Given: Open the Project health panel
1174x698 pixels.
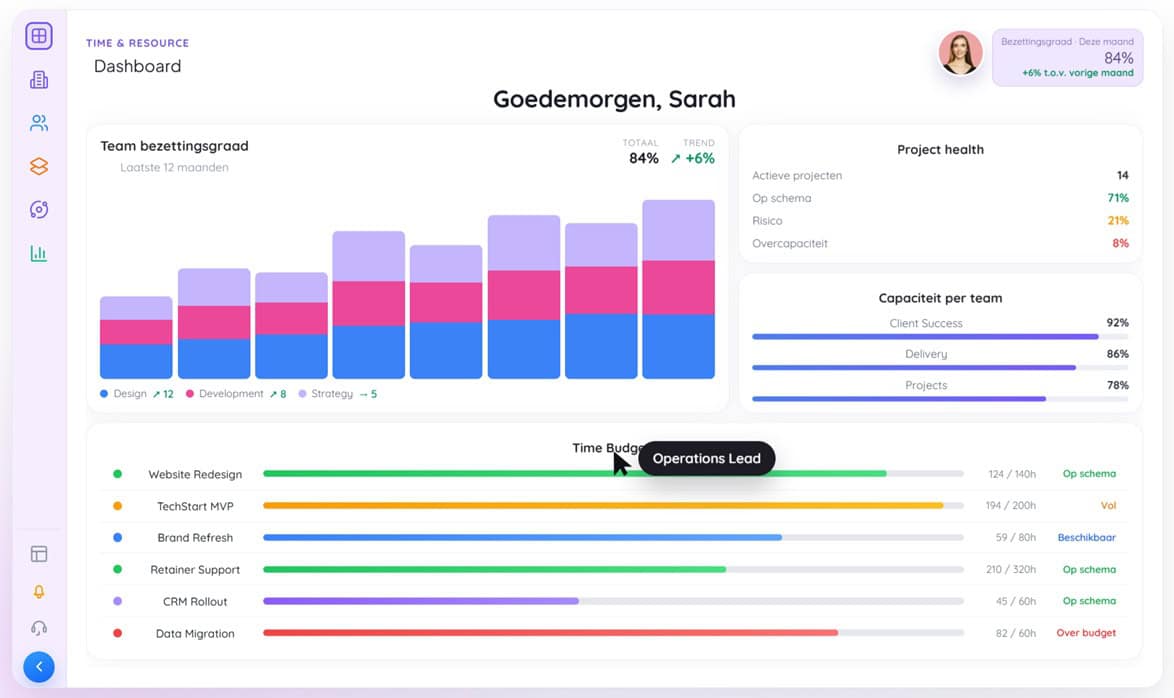Looking at the screenshot, I should [x=940, y=149].
